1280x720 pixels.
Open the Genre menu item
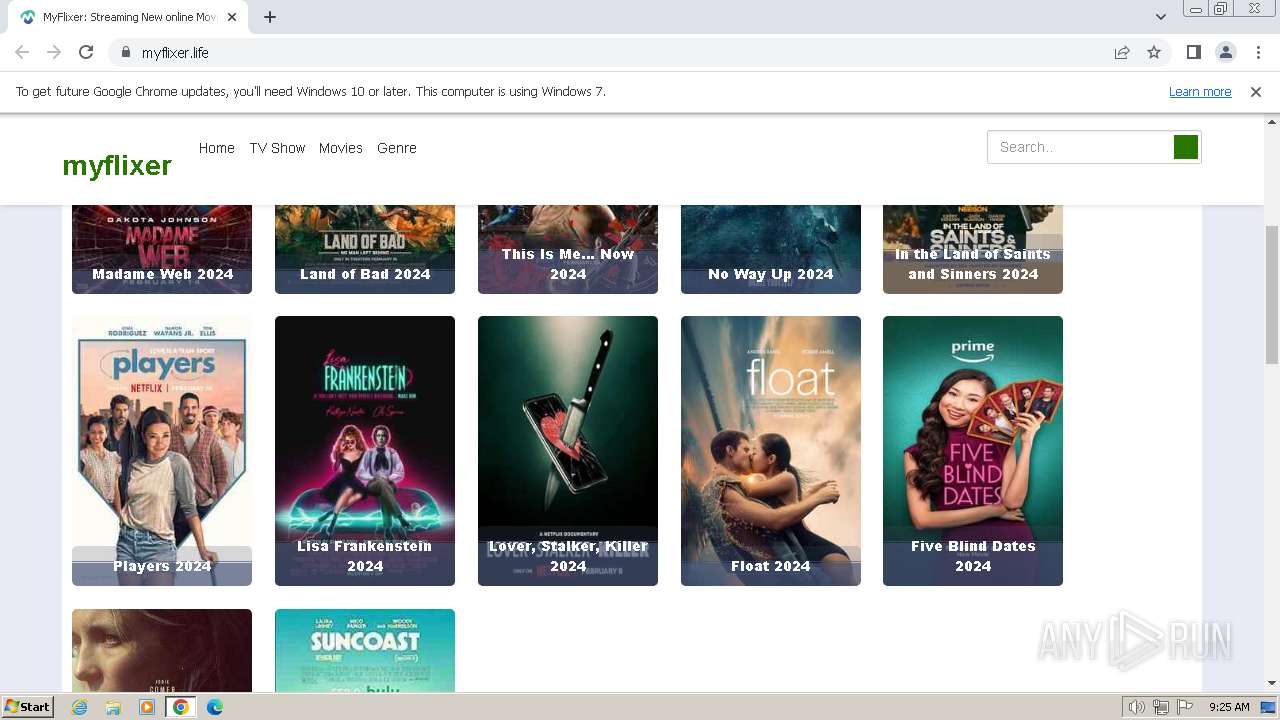click(397, 148)
